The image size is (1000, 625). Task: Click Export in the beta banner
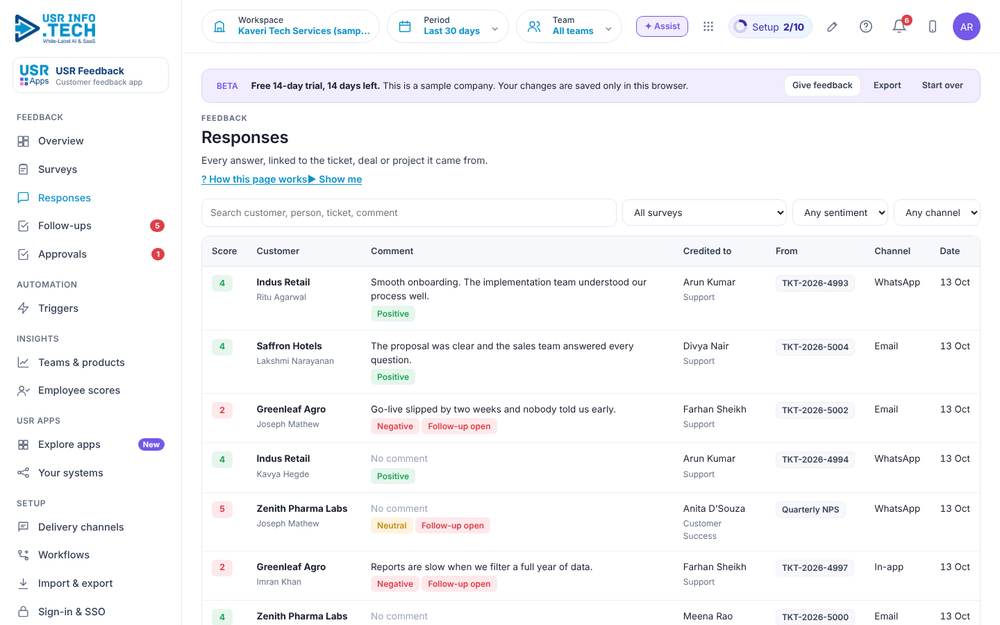(887, 85)
